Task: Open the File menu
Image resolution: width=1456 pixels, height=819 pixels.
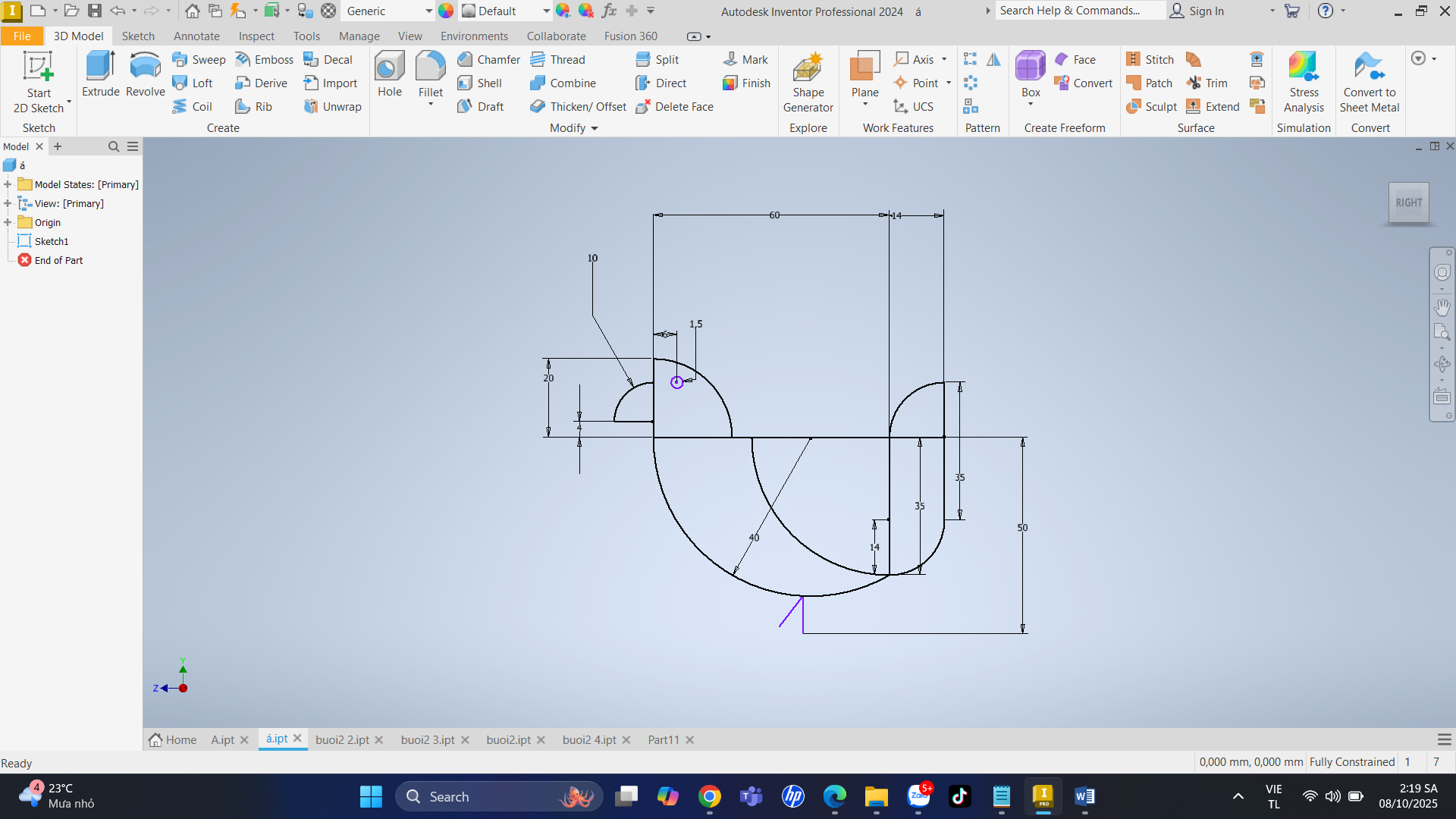Action: pyautogui.click(x=22, y=36)
